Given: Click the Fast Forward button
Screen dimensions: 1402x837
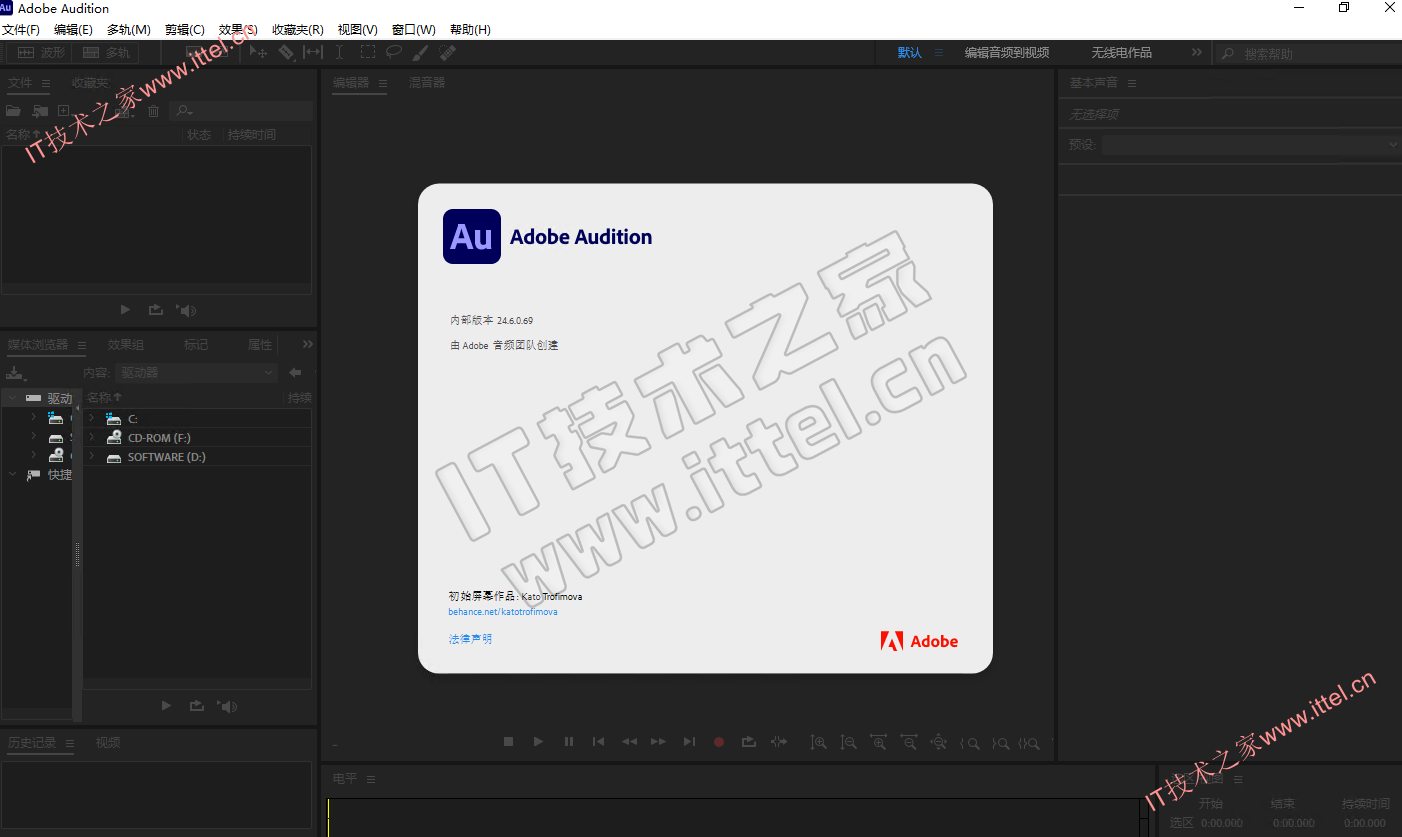Looking at the screenshot, I should (658, 742).
